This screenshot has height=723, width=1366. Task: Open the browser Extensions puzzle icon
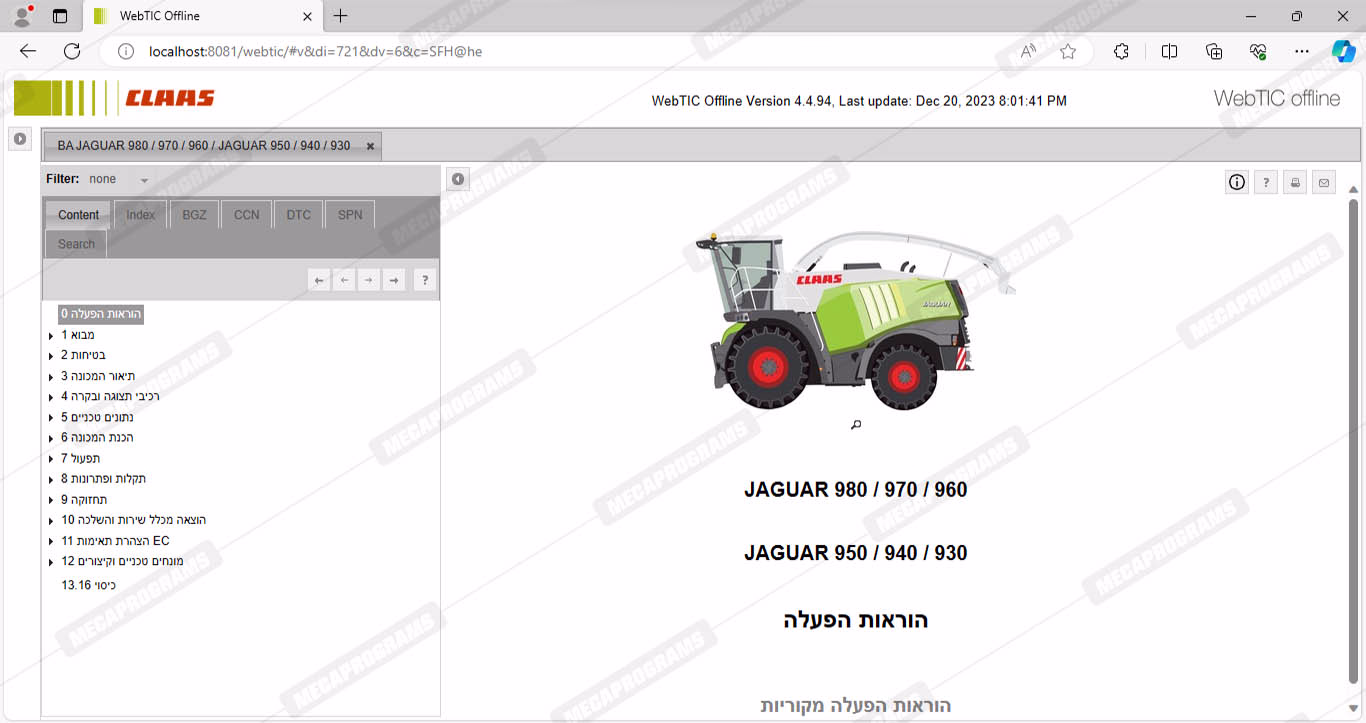(x=1121, y=52)
